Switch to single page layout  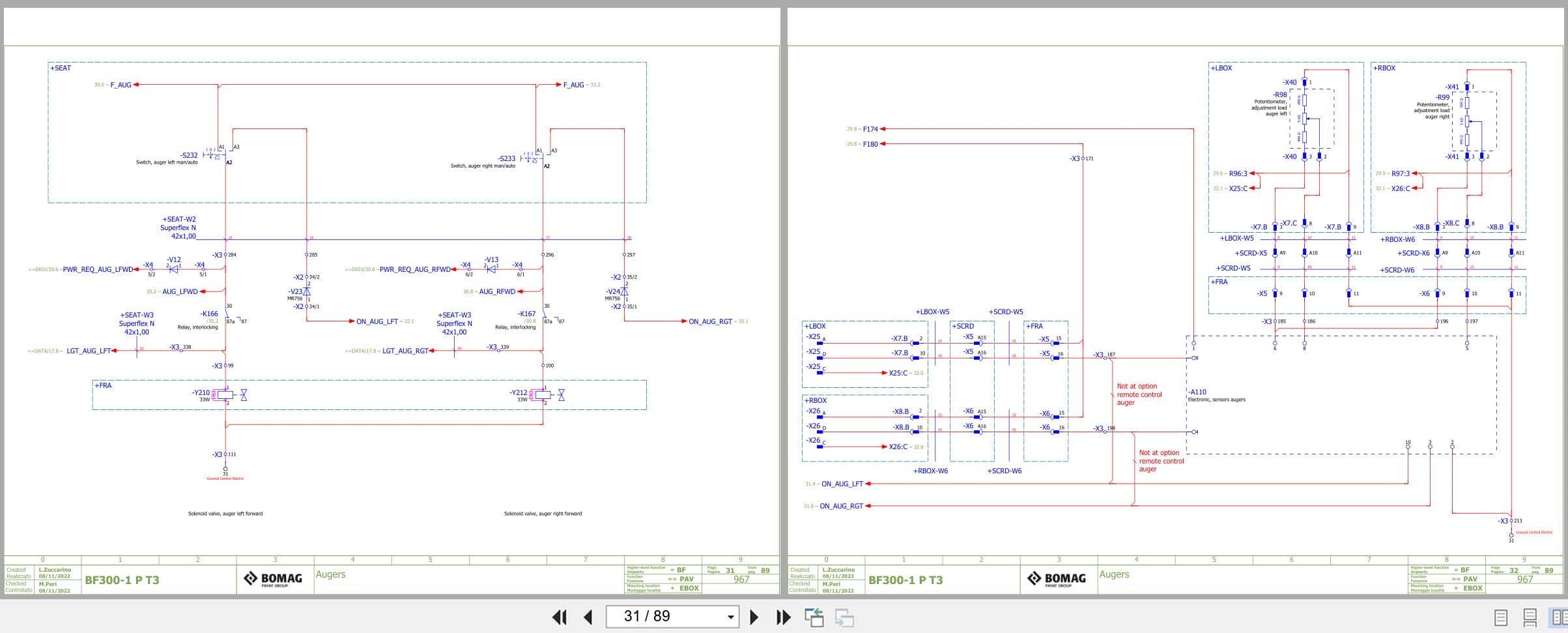click(1500, 617)
